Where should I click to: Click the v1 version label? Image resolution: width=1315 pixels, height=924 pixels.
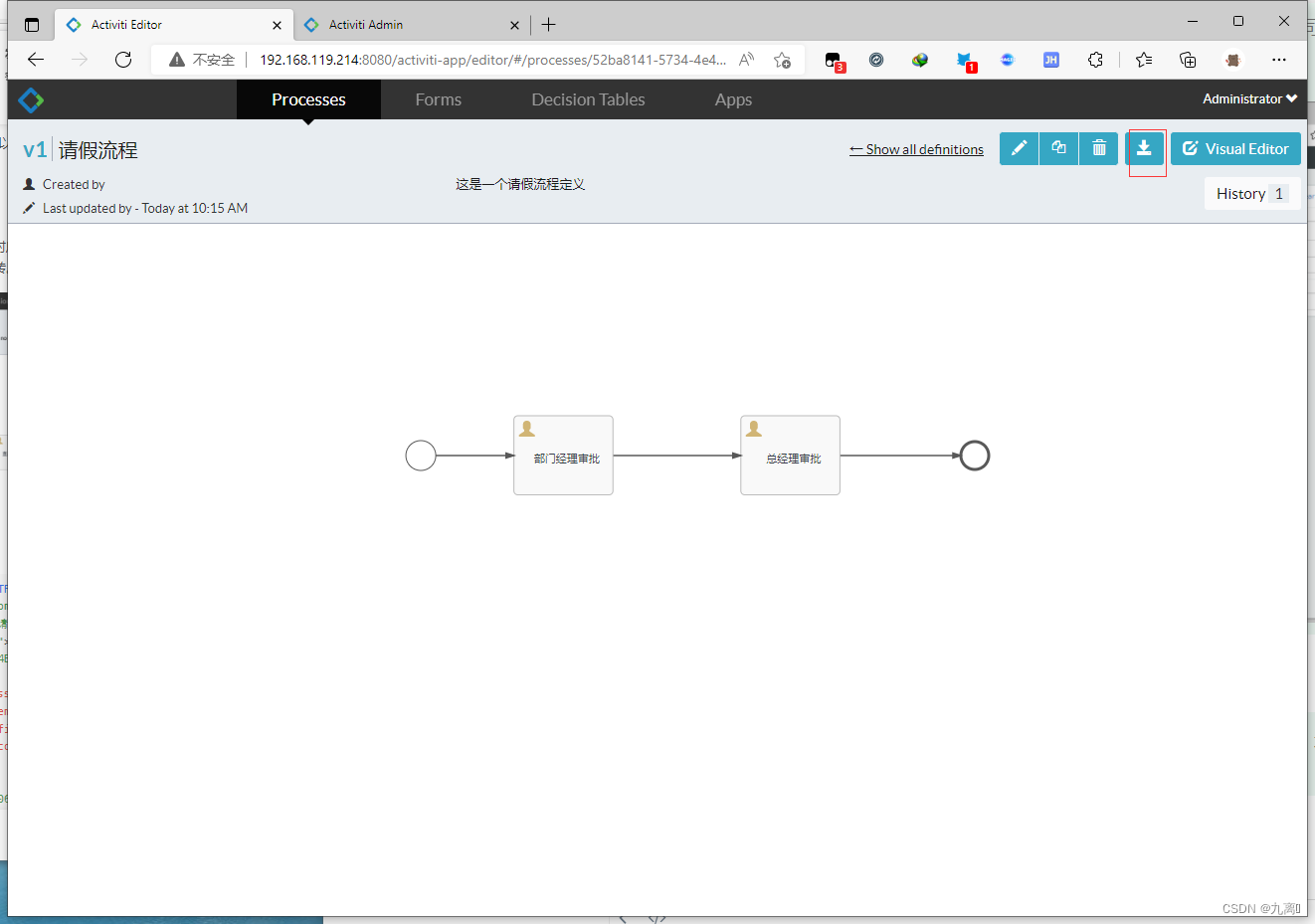point(35,150)
